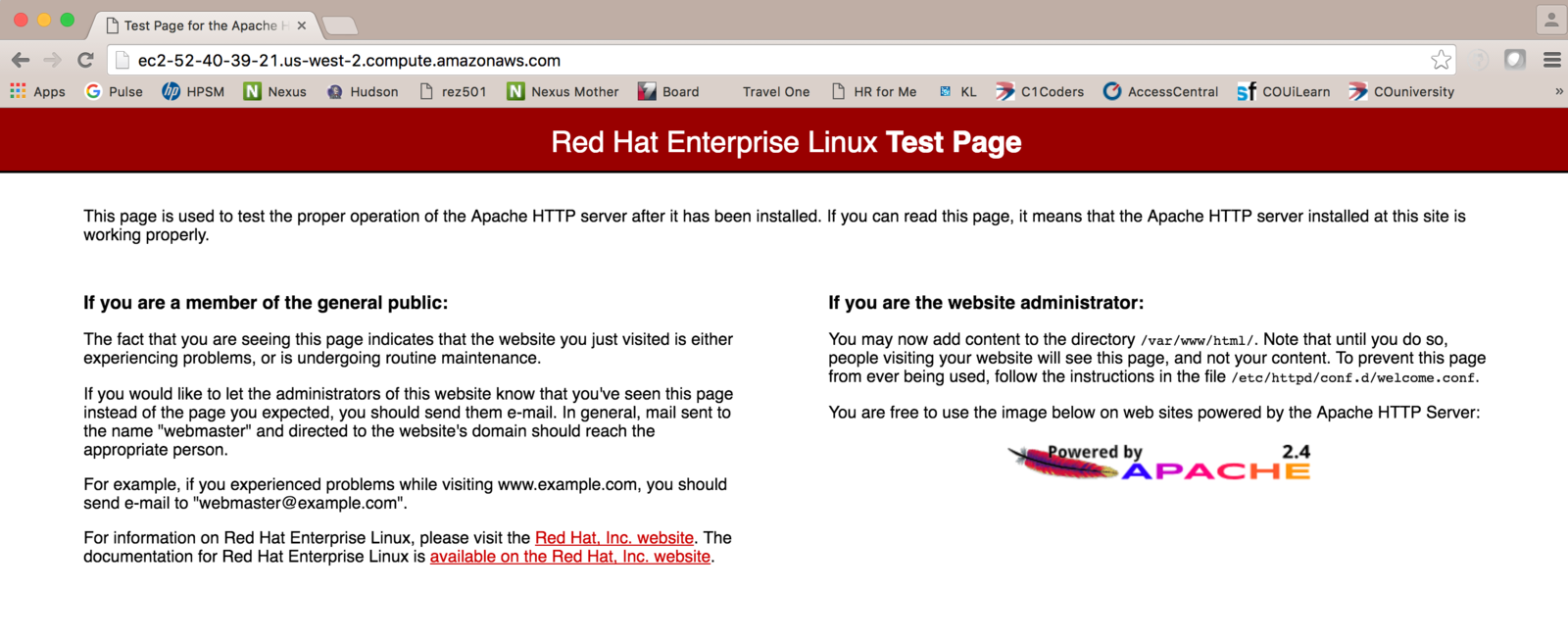The width and height of the screenshot is (1568, 641).
Task: Open the Hudson bookmark
Action: coord(363,91)
